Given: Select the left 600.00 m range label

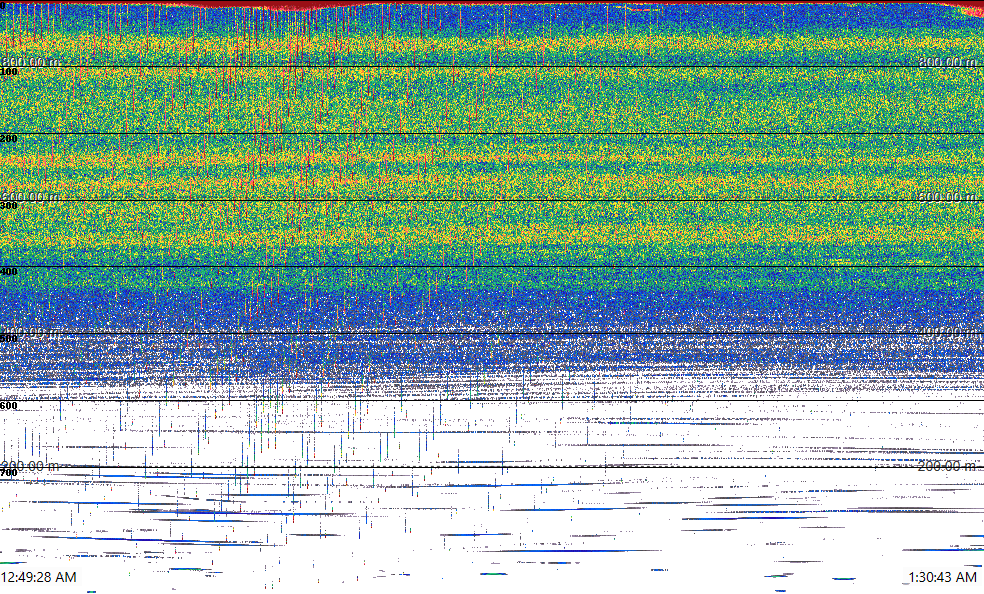Looking at the screenshot, I should (x=30, y=197).
